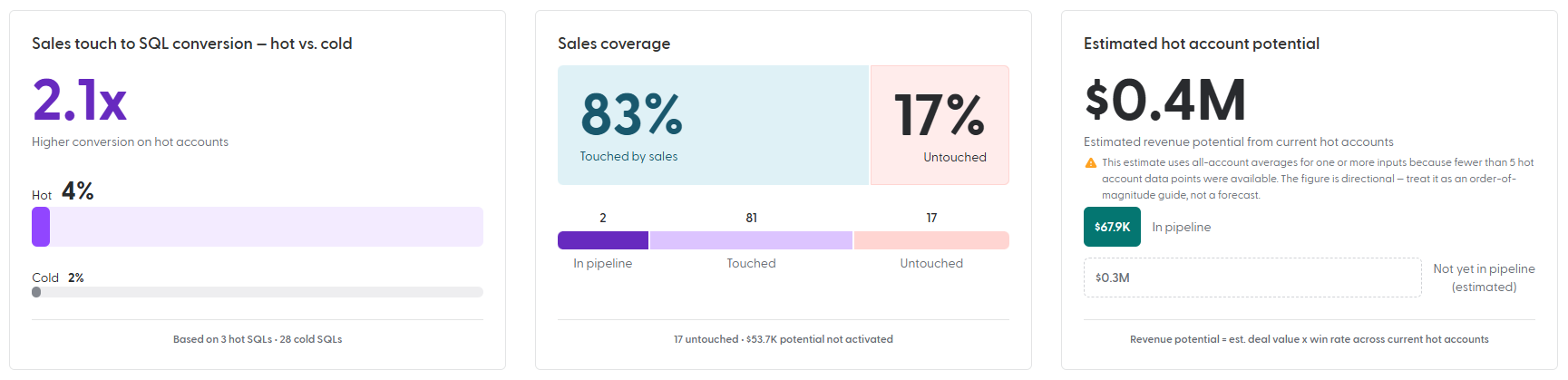Screen dimensions: 1568x380
Task: Click the 2.1x headline figure
Action: pos(80,100)
